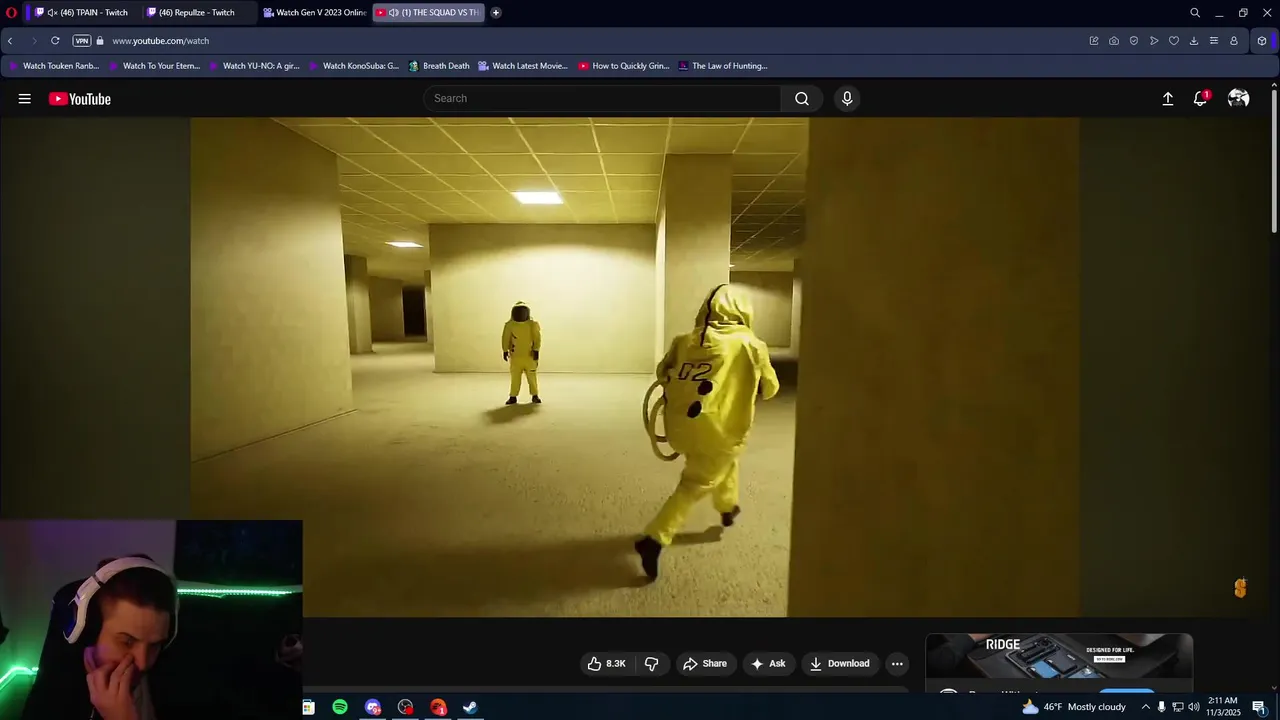Screen dimensions: 1280x720
Task: Click the page vertical scrollbar
Action: click(x=1274, y=160)
